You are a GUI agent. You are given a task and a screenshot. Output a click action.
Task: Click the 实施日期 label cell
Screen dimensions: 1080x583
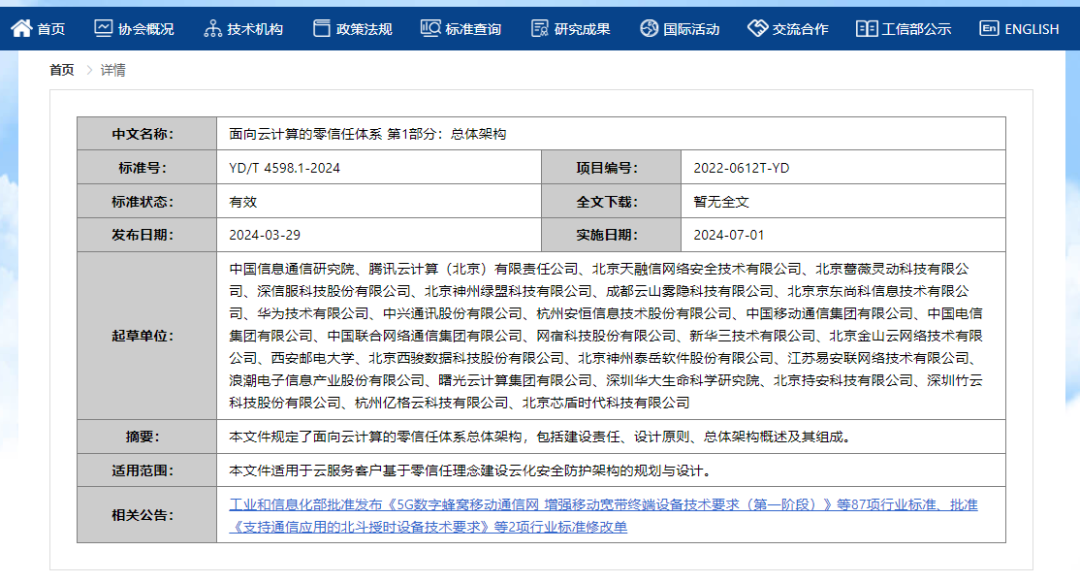(x=611, y=235)
